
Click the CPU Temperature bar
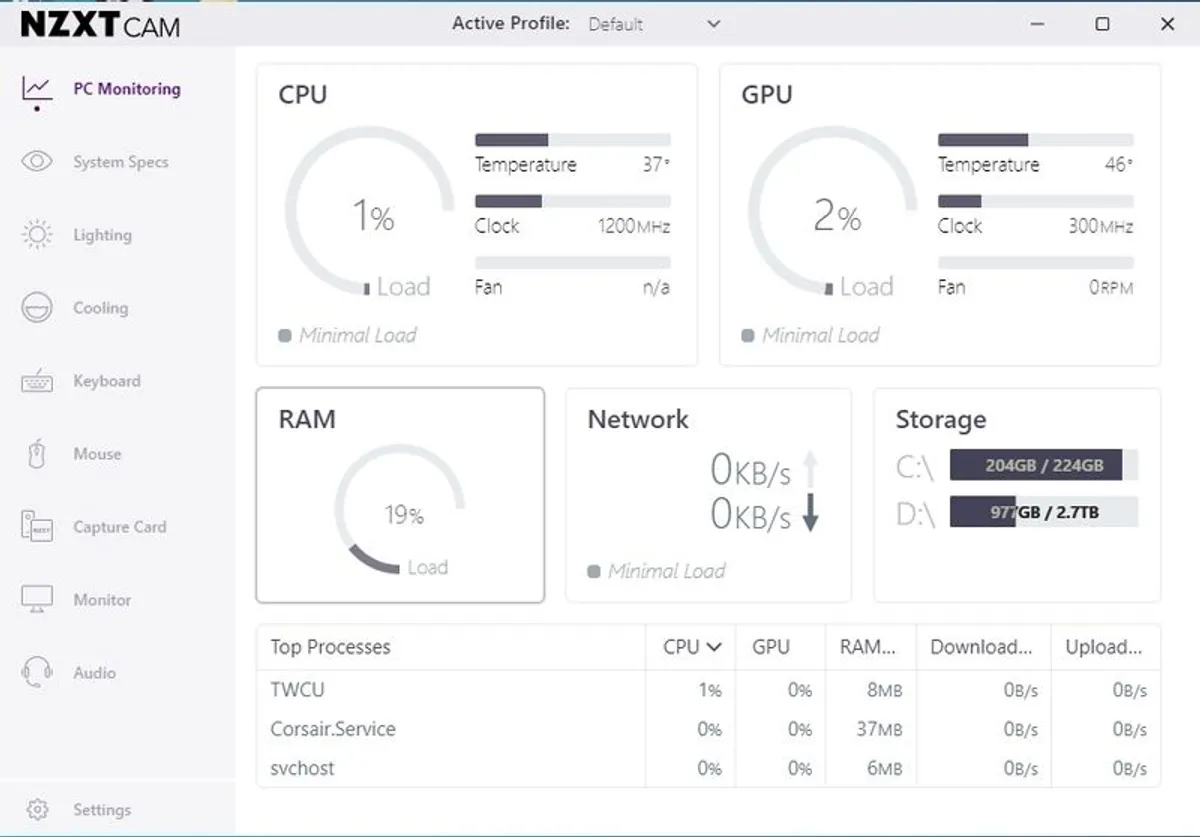coord(572,140)
